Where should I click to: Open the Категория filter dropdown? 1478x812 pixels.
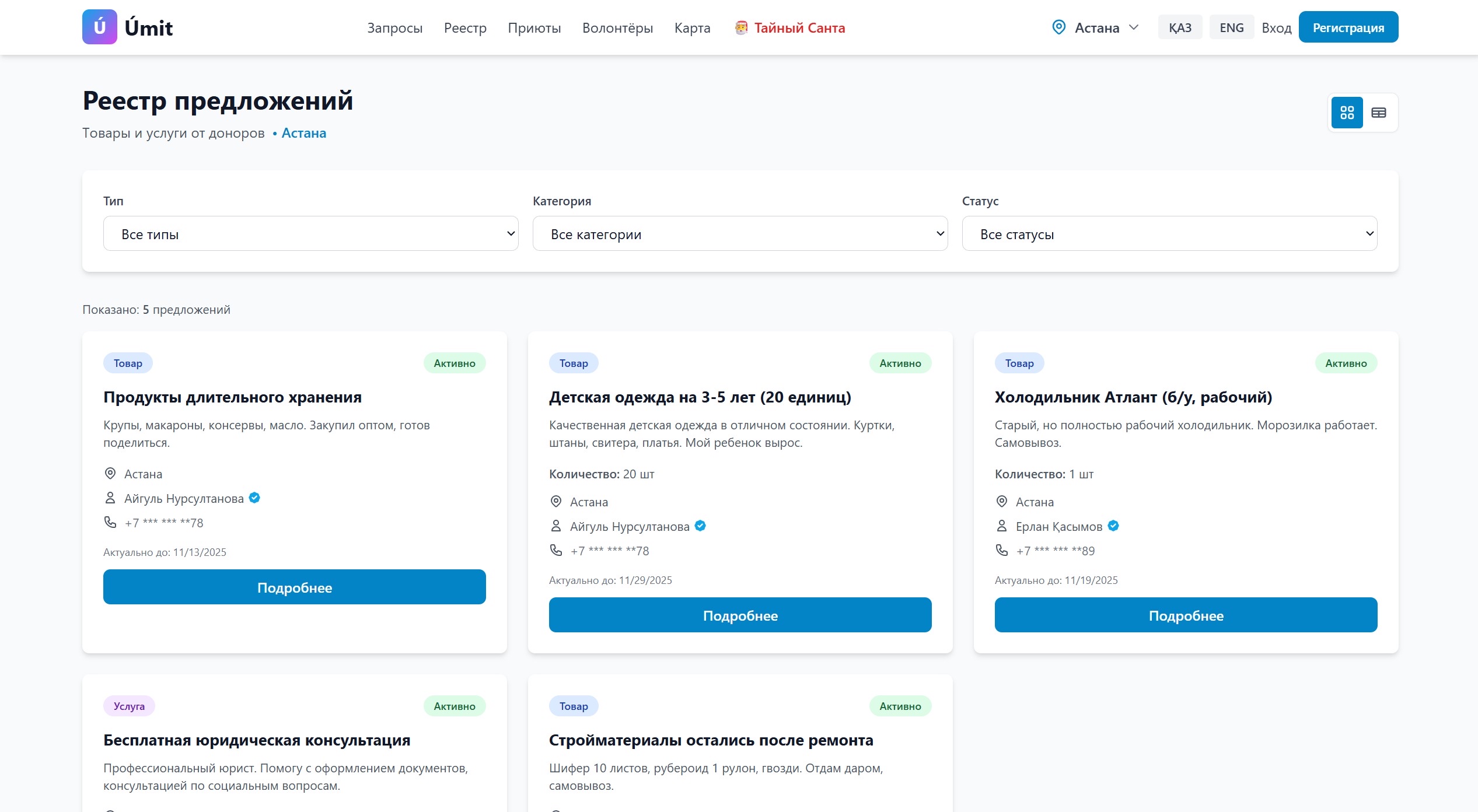tap(740, 234)
